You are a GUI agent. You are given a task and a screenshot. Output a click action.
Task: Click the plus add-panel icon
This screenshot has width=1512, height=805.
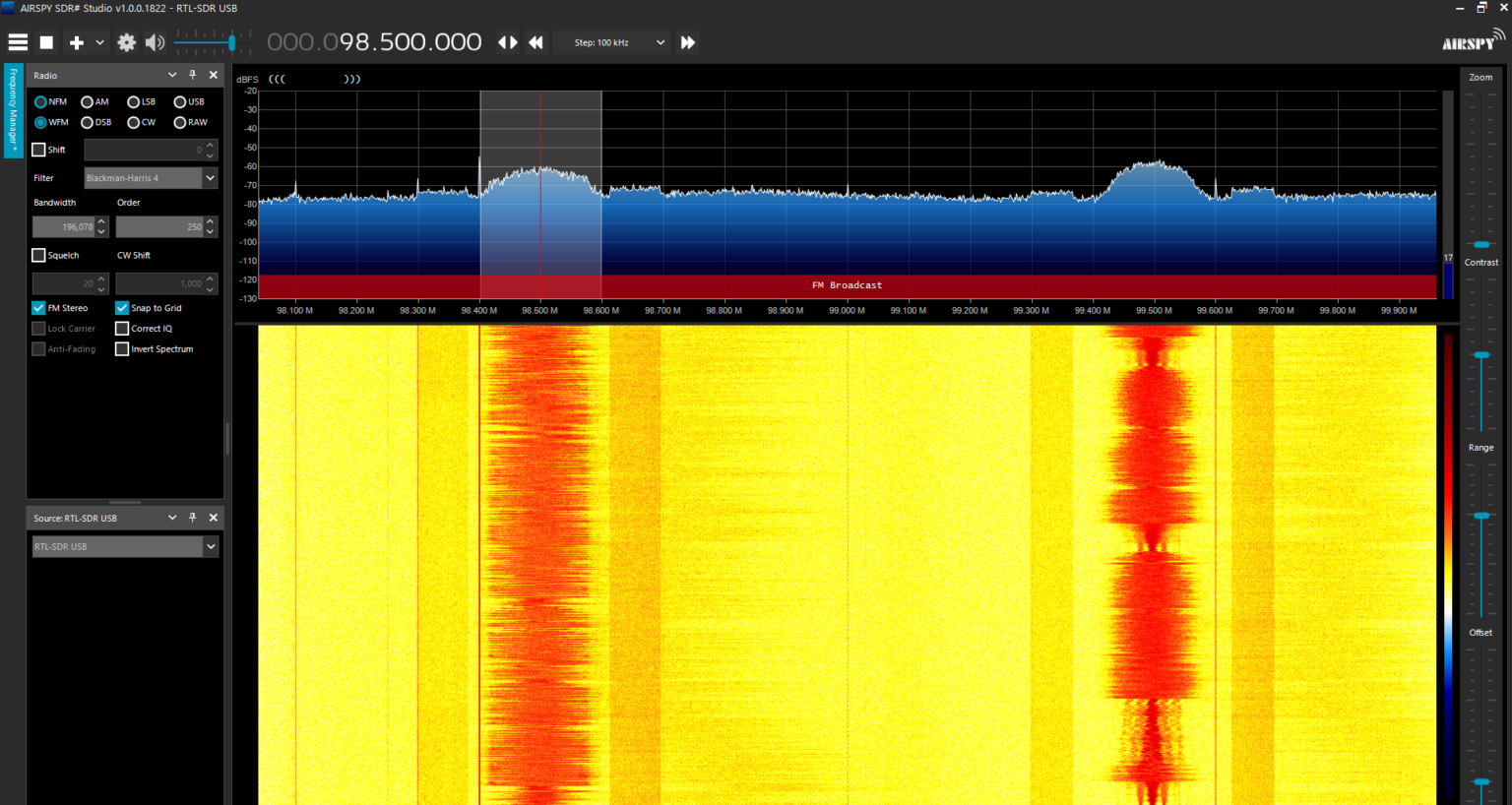click(x=76, y=42)
